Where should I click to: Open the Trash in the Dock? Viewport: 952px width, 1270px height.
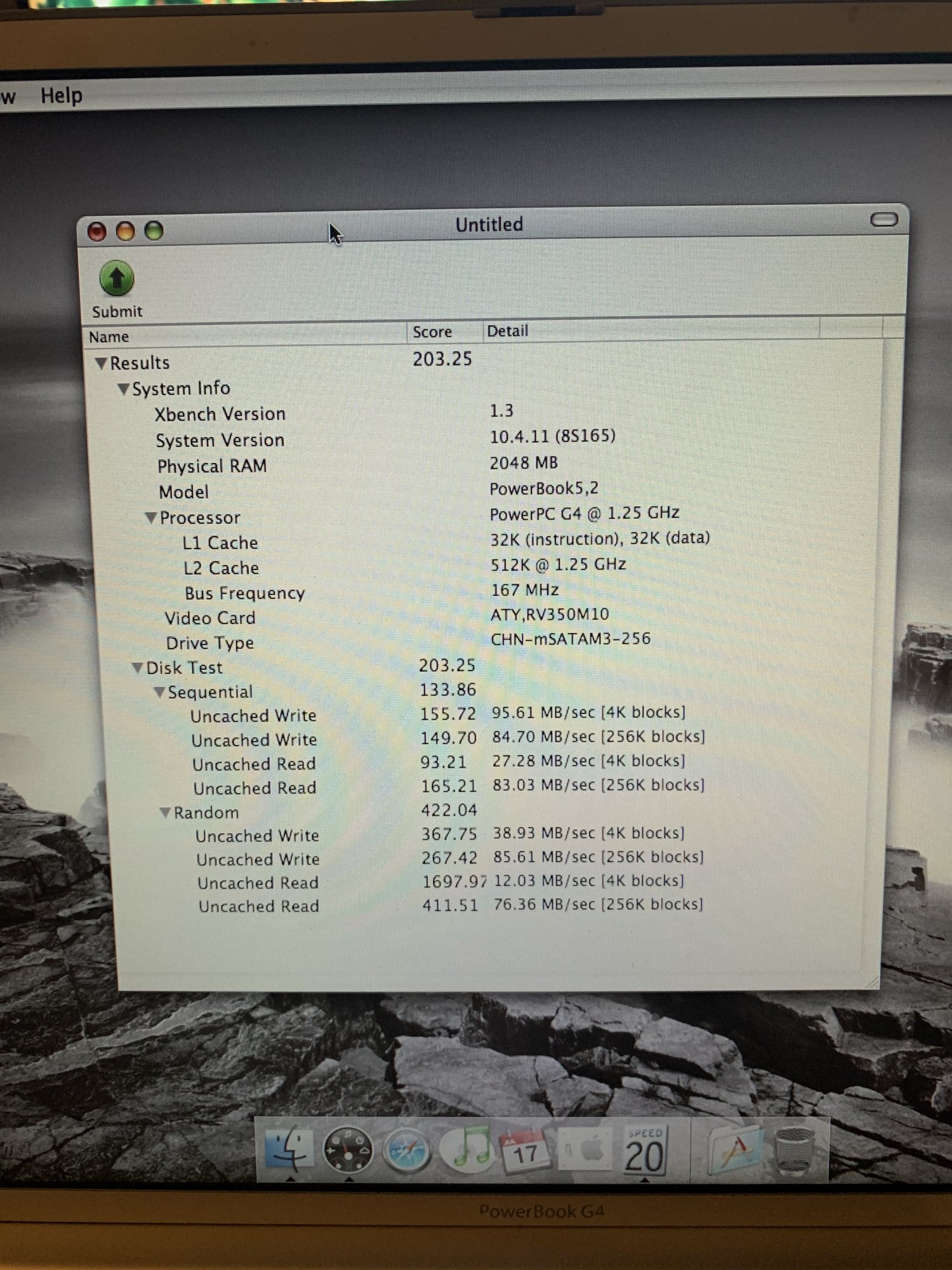tap(793, 1151)
